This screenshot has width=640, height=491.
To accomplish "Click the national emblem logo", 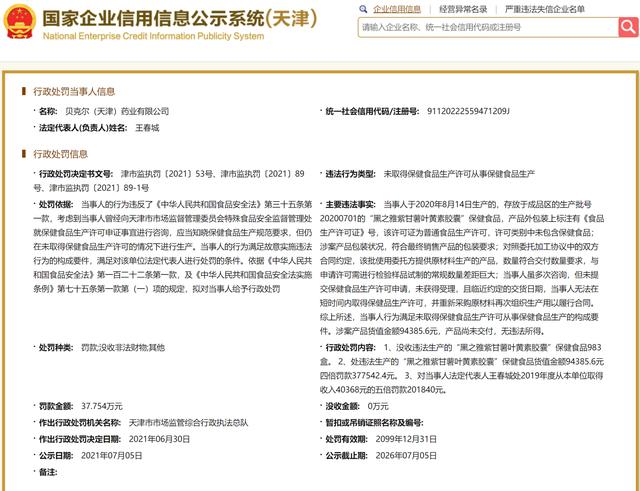I will pos(20,22).
